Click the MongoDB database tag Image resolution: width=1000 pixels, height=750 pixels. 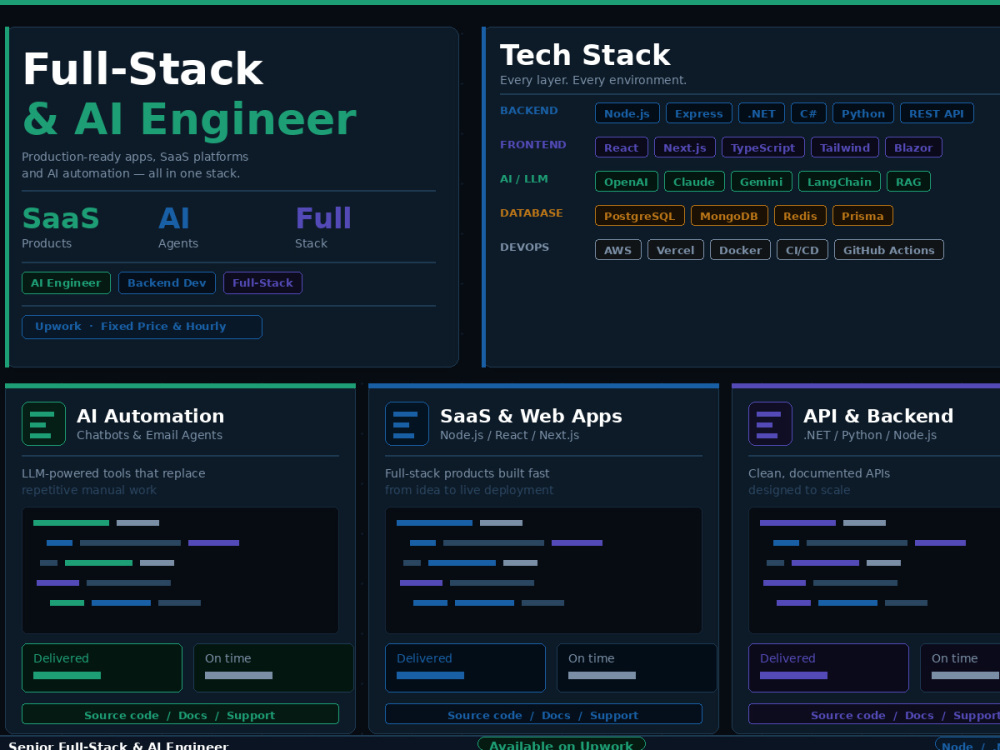[729, 216]
